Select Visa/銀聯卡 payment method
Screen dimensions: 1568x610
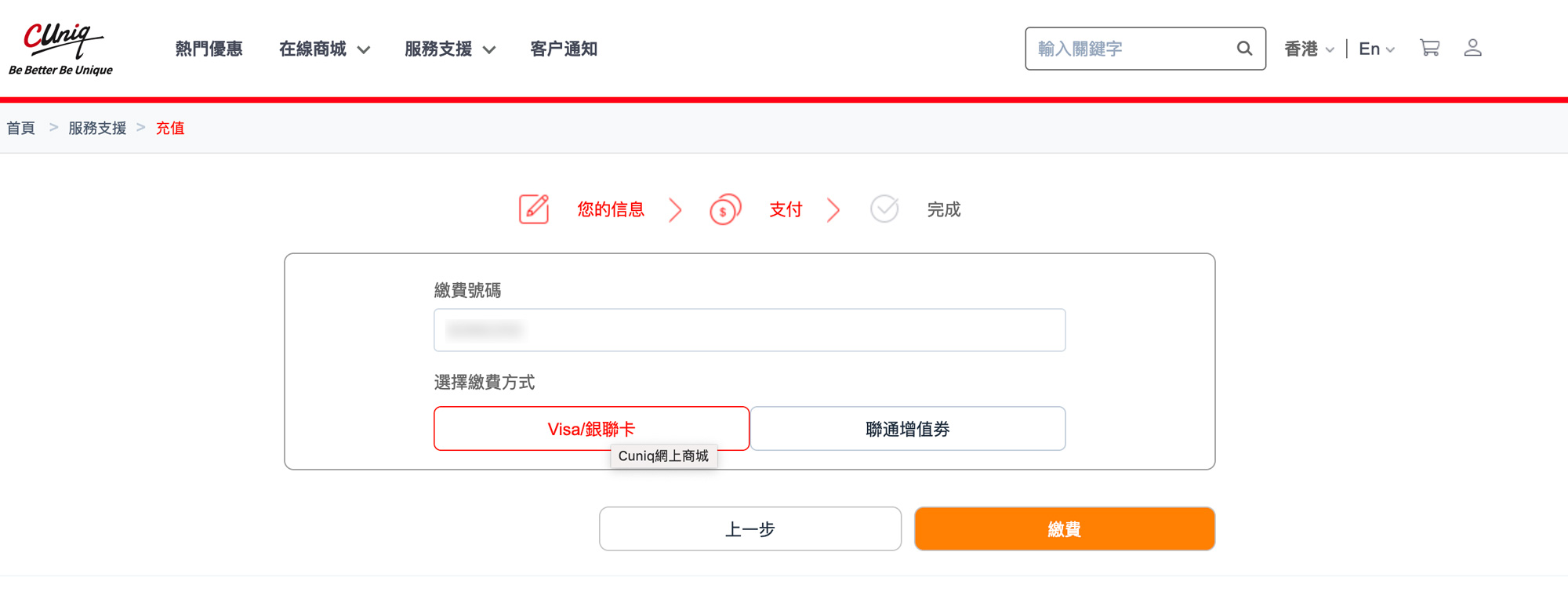[591, 428]
